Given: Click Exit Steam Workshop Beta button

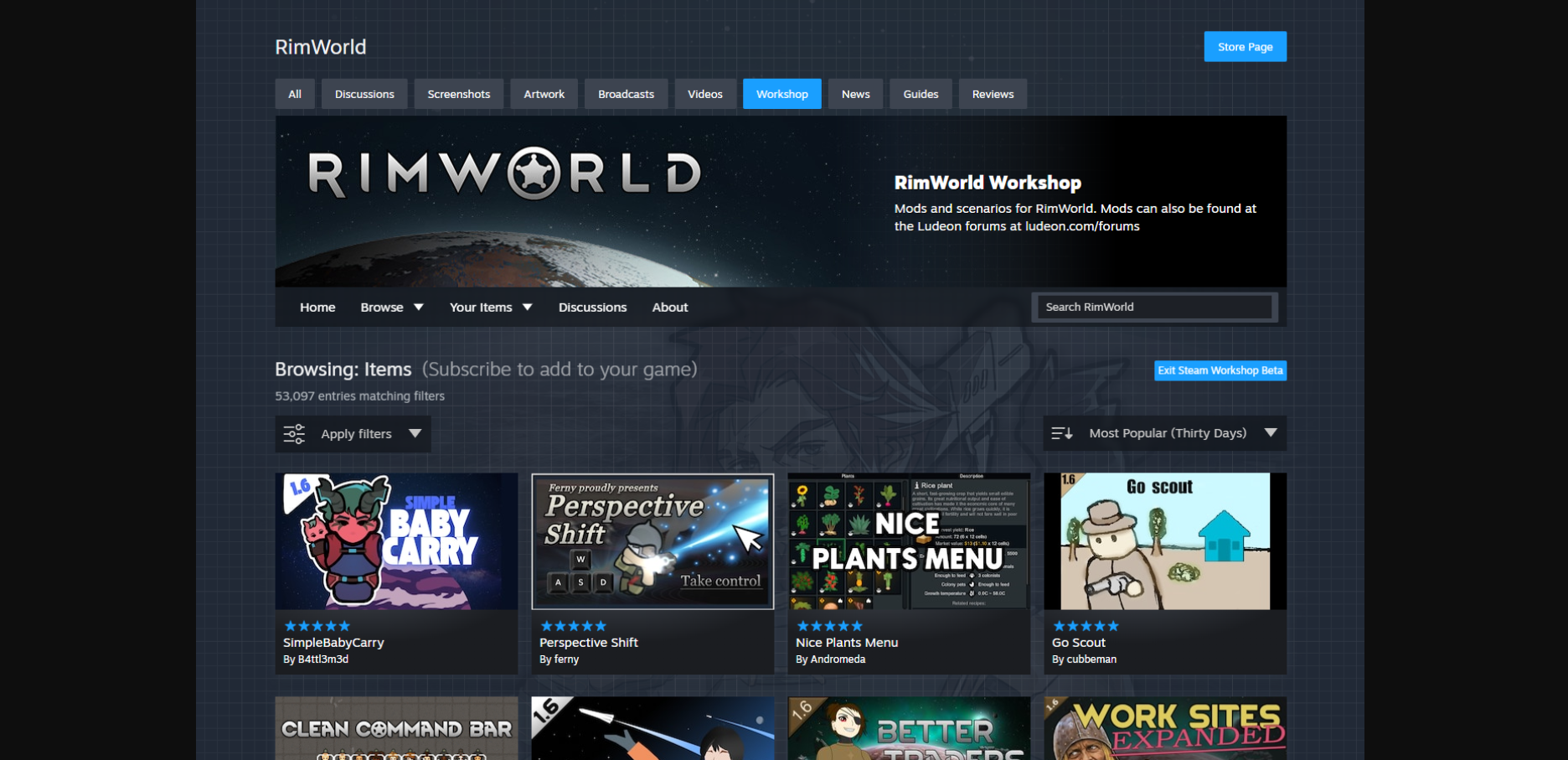Looking at the screenshot, I should [x=1220, y=370].
